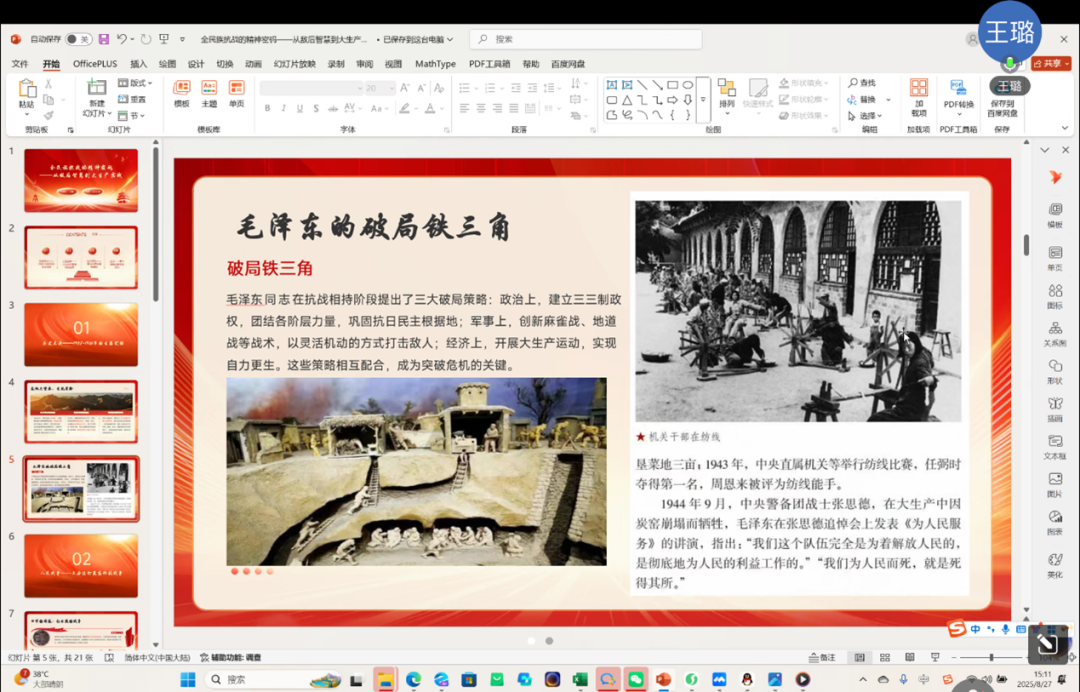The image size is (1080, 692).
Task: Open the 百度网盘 ribbon tab
Action: pyautogui.click(x=568, y=64)
